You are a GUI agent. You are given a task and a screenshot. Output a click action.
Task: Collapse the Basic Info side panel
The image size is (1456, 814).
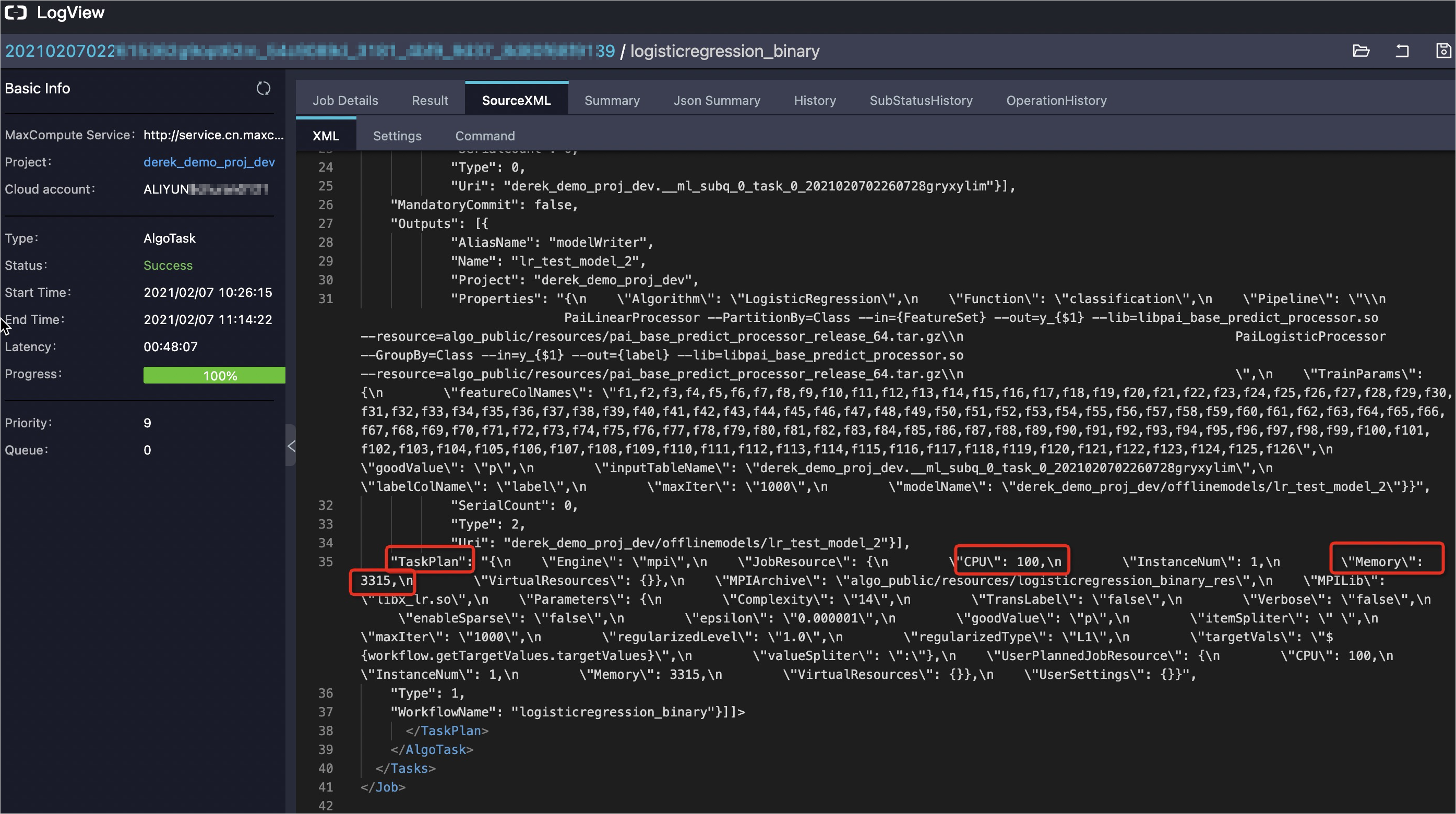(291, 446)
